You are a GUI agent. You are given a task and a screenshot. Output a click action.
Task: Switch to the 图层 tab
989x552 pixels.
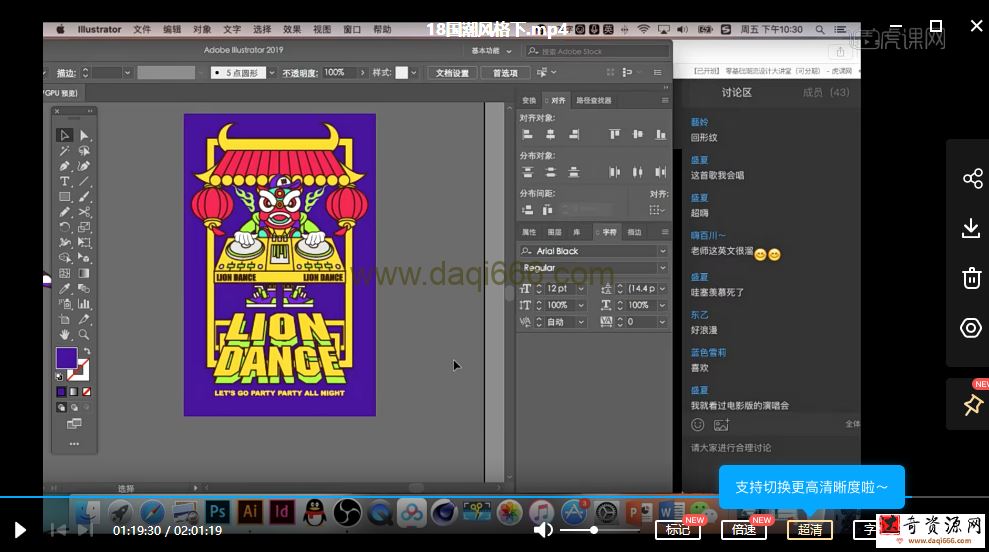554,232
